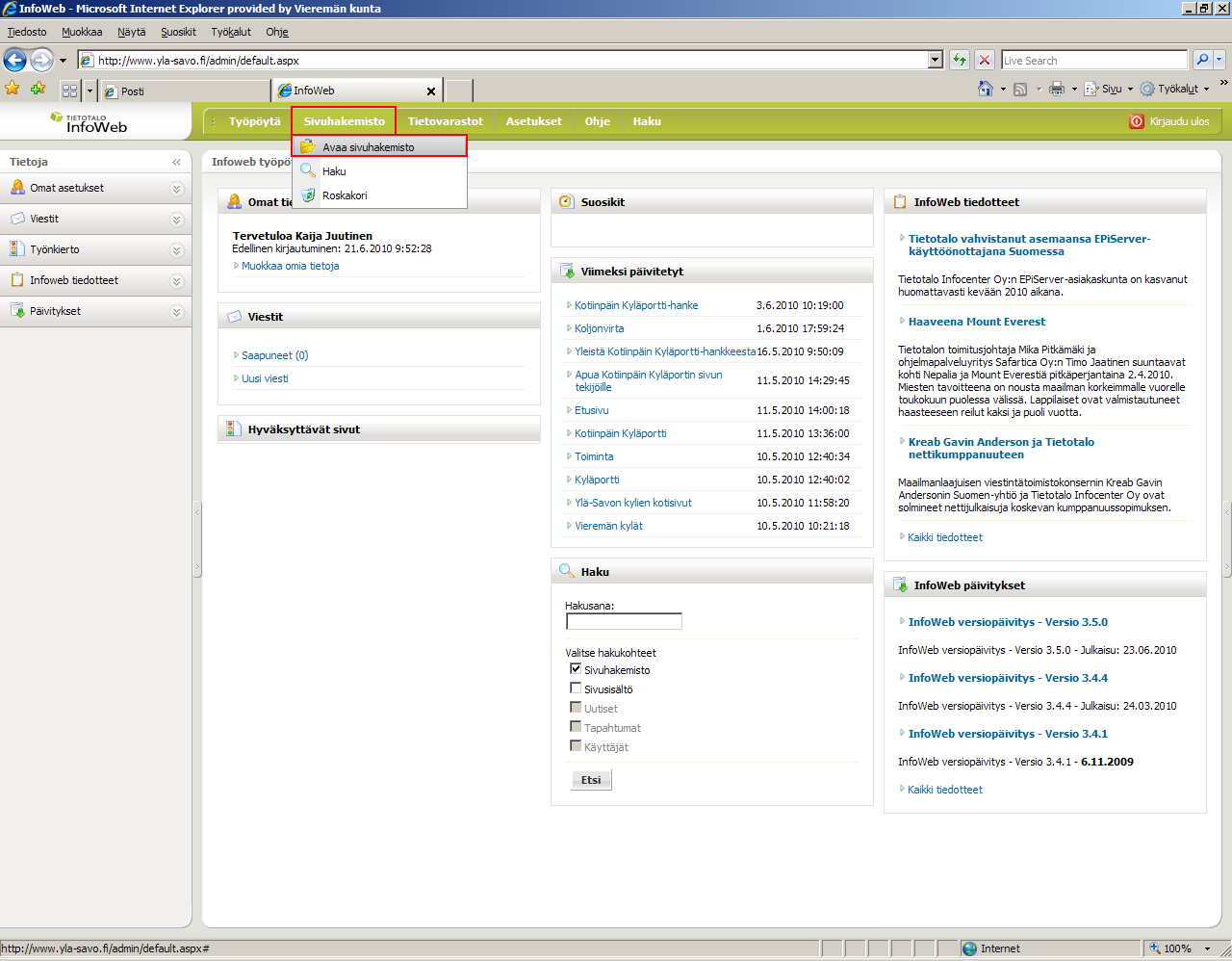Stop loading with the red X icon
This screenshot has height=961, width=1232.
click(985, 60)
